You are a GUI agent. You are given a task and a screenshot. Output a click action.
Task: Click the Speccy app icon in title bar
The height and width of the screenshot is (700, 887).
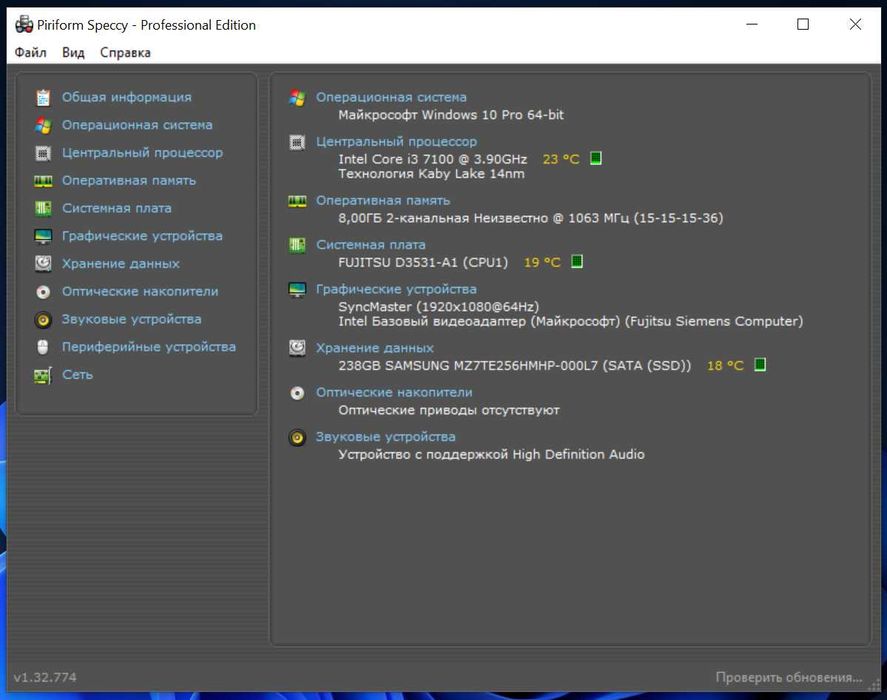pyautogui.click(x=24, y=24)
